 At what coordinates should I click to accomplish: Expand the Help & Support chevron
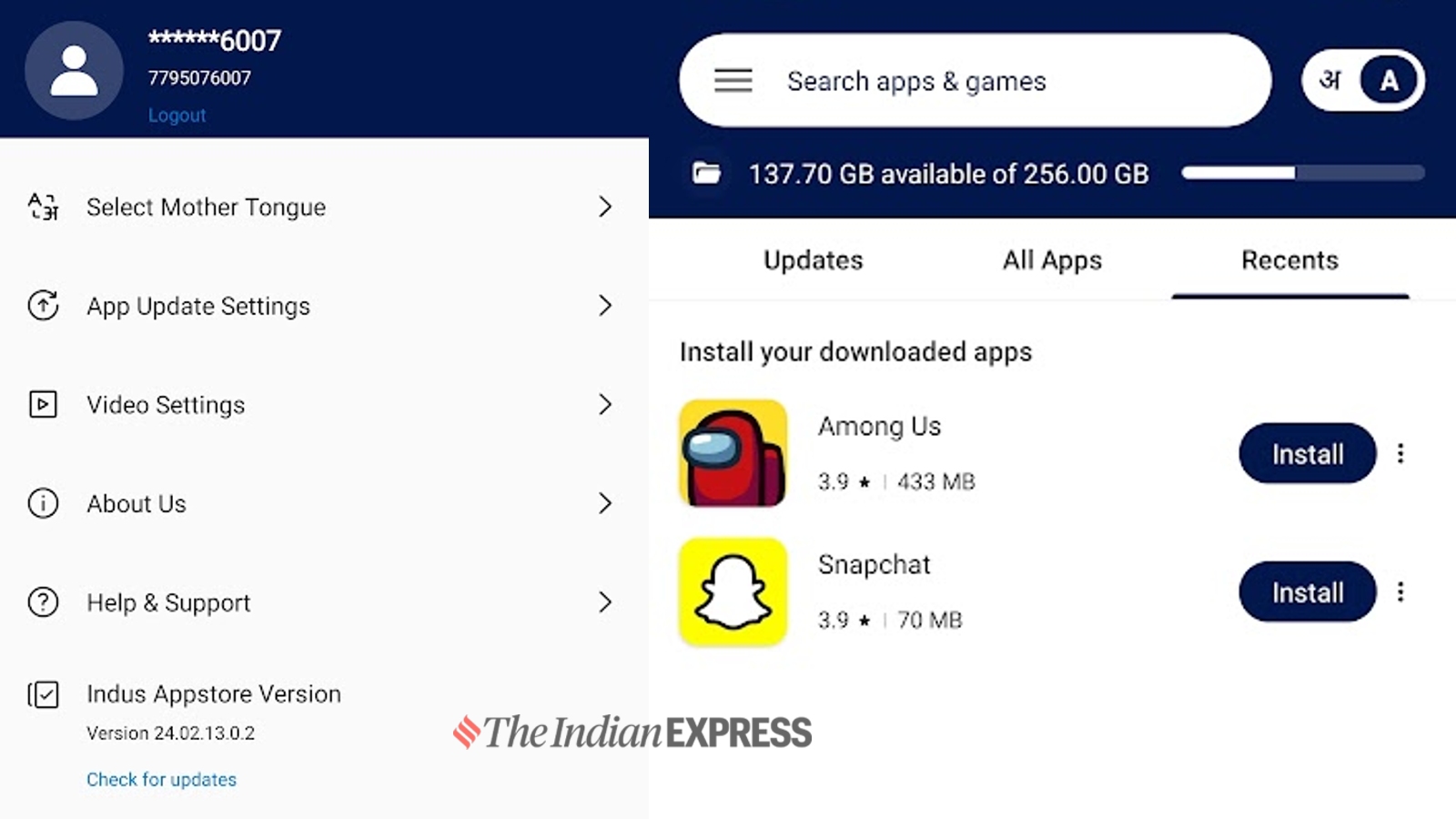click(606, 602)
